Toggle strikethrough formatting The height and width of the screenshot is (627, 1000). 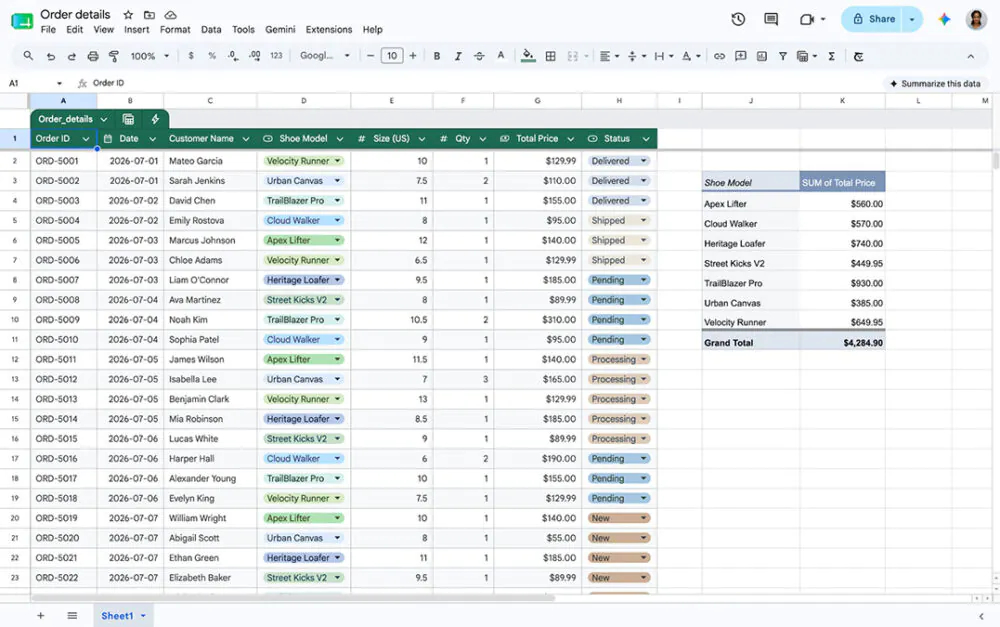pos(479,56)
